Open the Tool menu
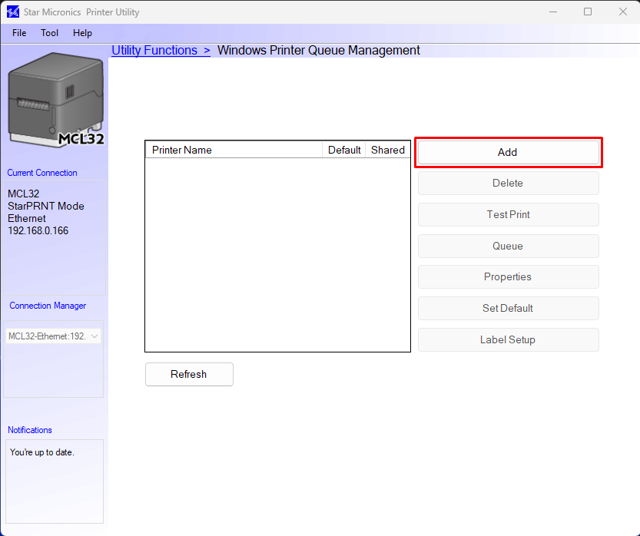 click(50, 33)
